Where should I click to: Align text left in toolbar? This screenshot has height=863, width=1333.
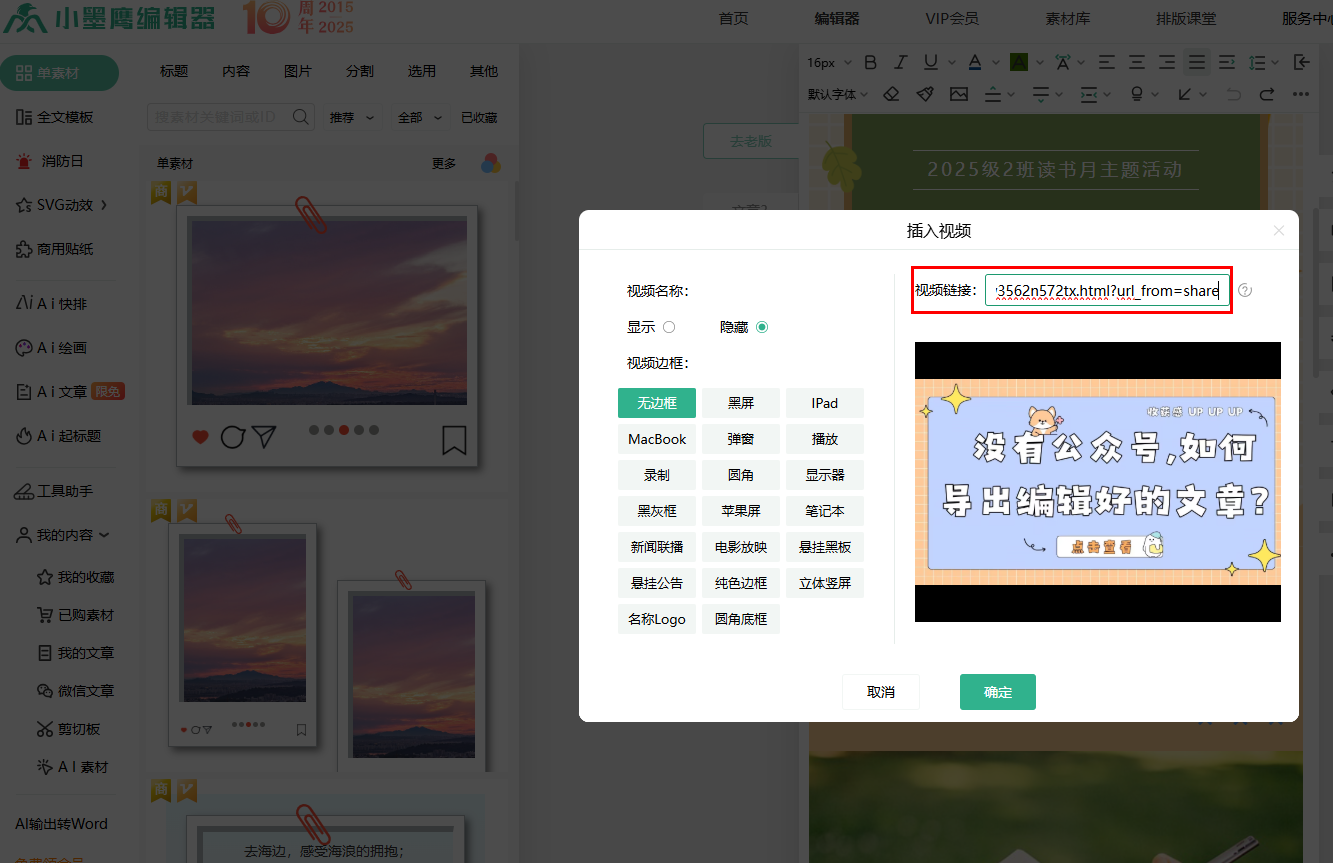pyautogui.click(x=1107, y=62)
